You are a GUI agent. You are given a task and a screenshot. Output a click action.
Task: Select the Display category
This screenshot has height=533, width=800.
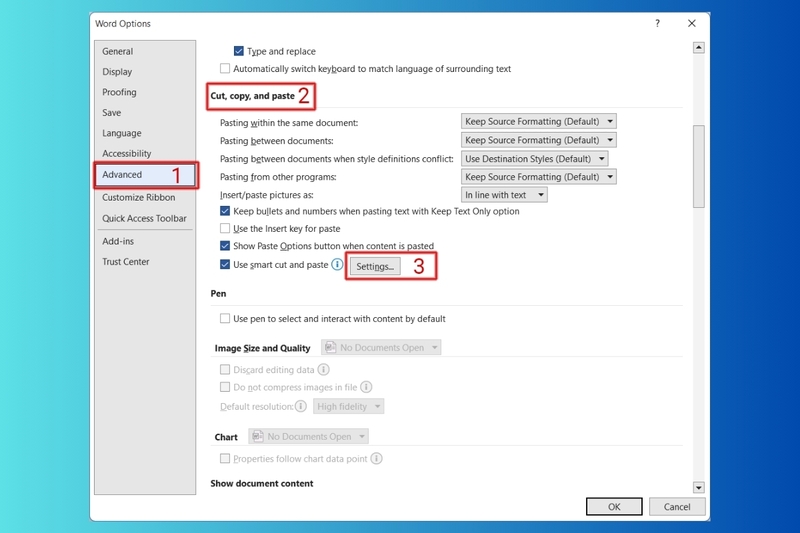pos(145,71)
